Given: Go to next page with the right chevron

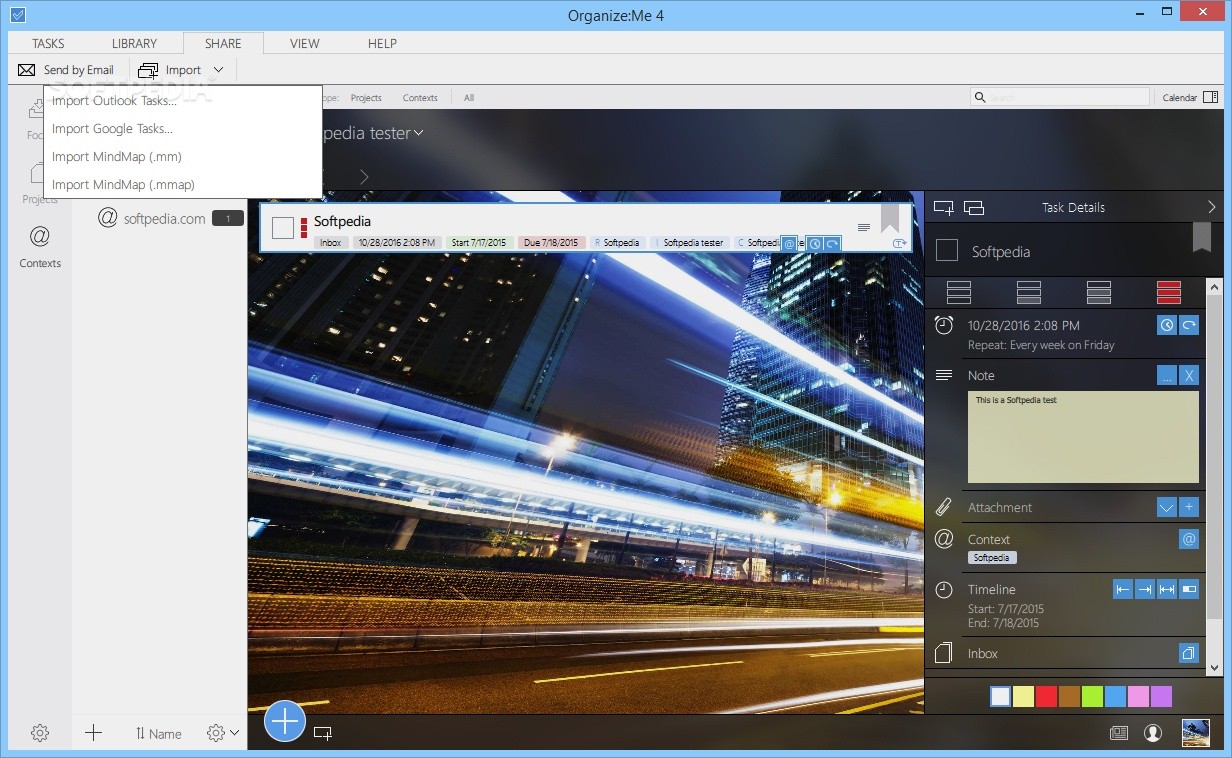Looking at the screenshot, I should click(364, 177).
